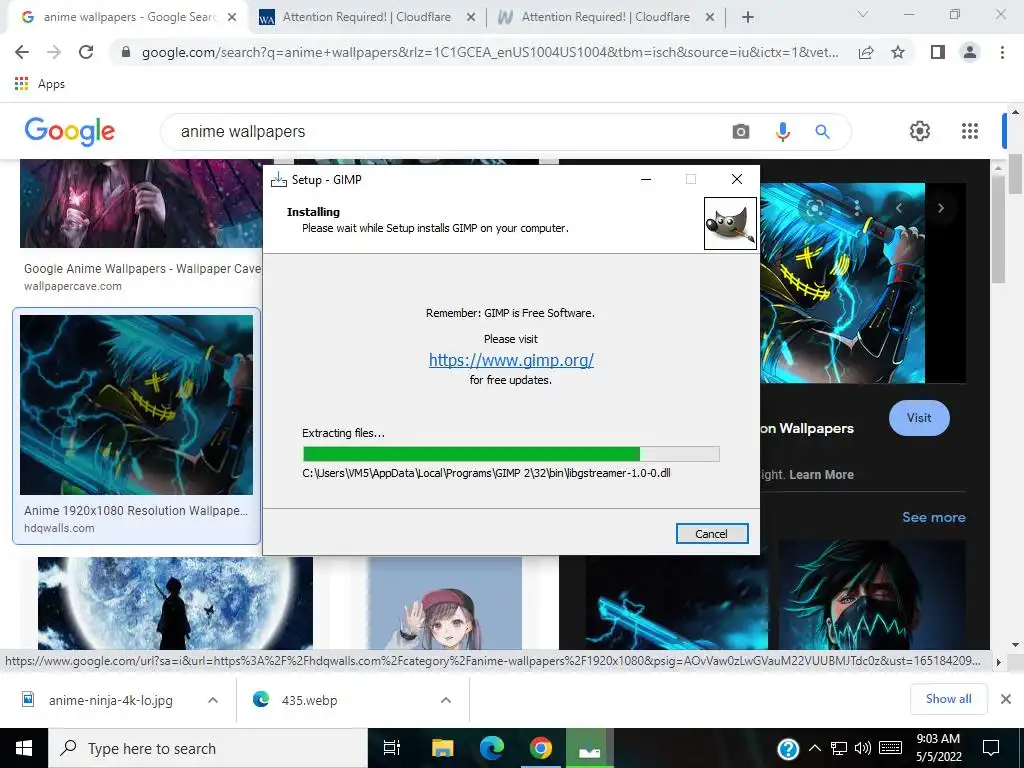1024x768 pixels.
Task: Open network status tray icon
Action: 839,748
